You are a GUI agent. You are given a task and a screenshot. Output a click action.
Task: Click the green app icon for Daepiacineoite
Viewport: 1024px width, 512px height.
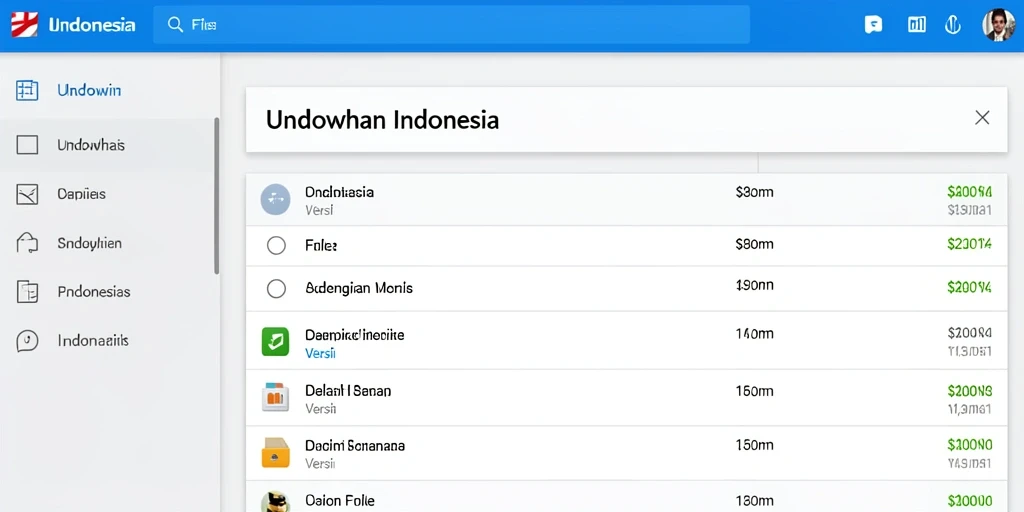[x=275, y=342]
